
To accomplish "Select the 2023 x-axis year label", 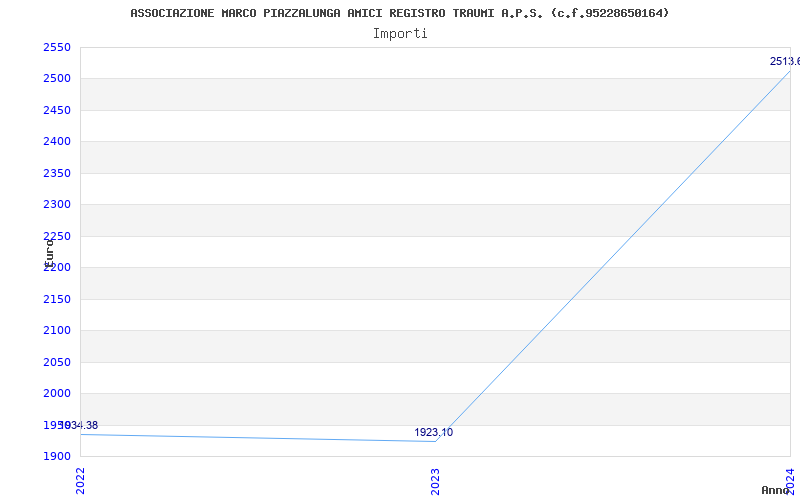I will pos(435,481).
